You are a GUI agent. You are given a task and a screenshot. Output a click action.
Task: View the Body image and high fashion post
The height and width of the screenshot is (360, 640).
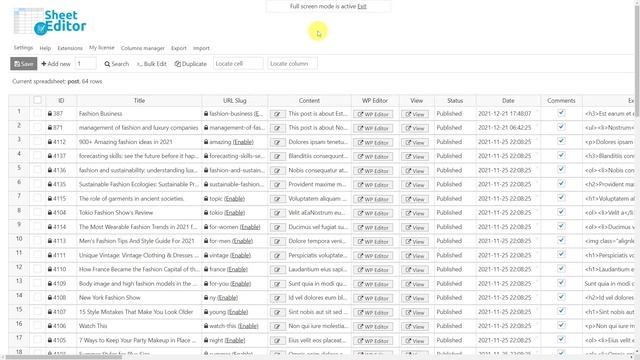(415, 284)
